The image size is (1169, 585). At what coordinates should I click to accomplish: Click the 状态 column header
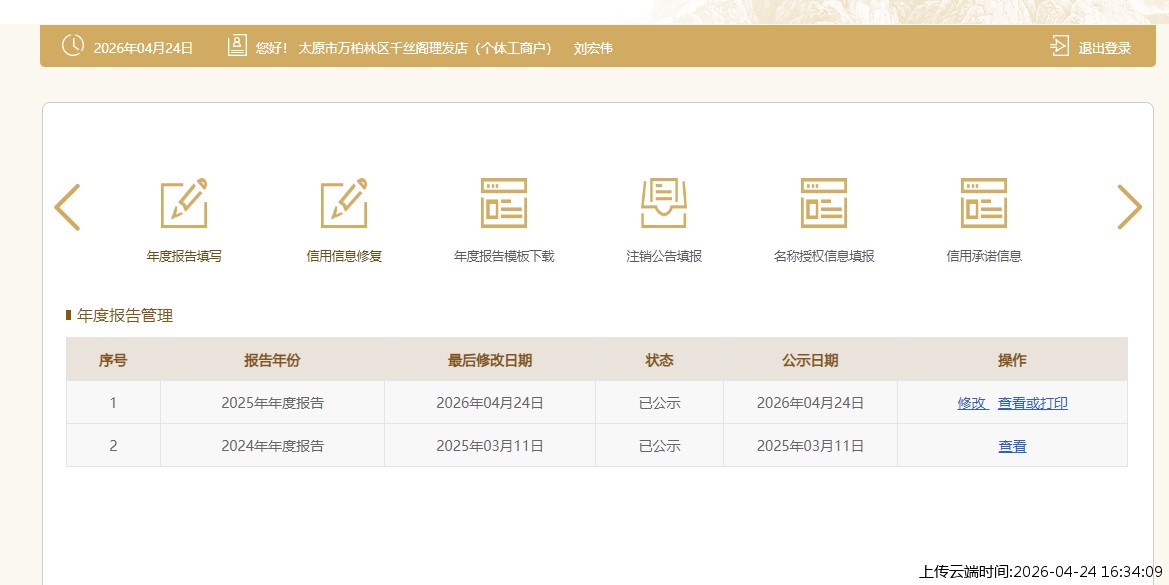(x=659, y=360)
